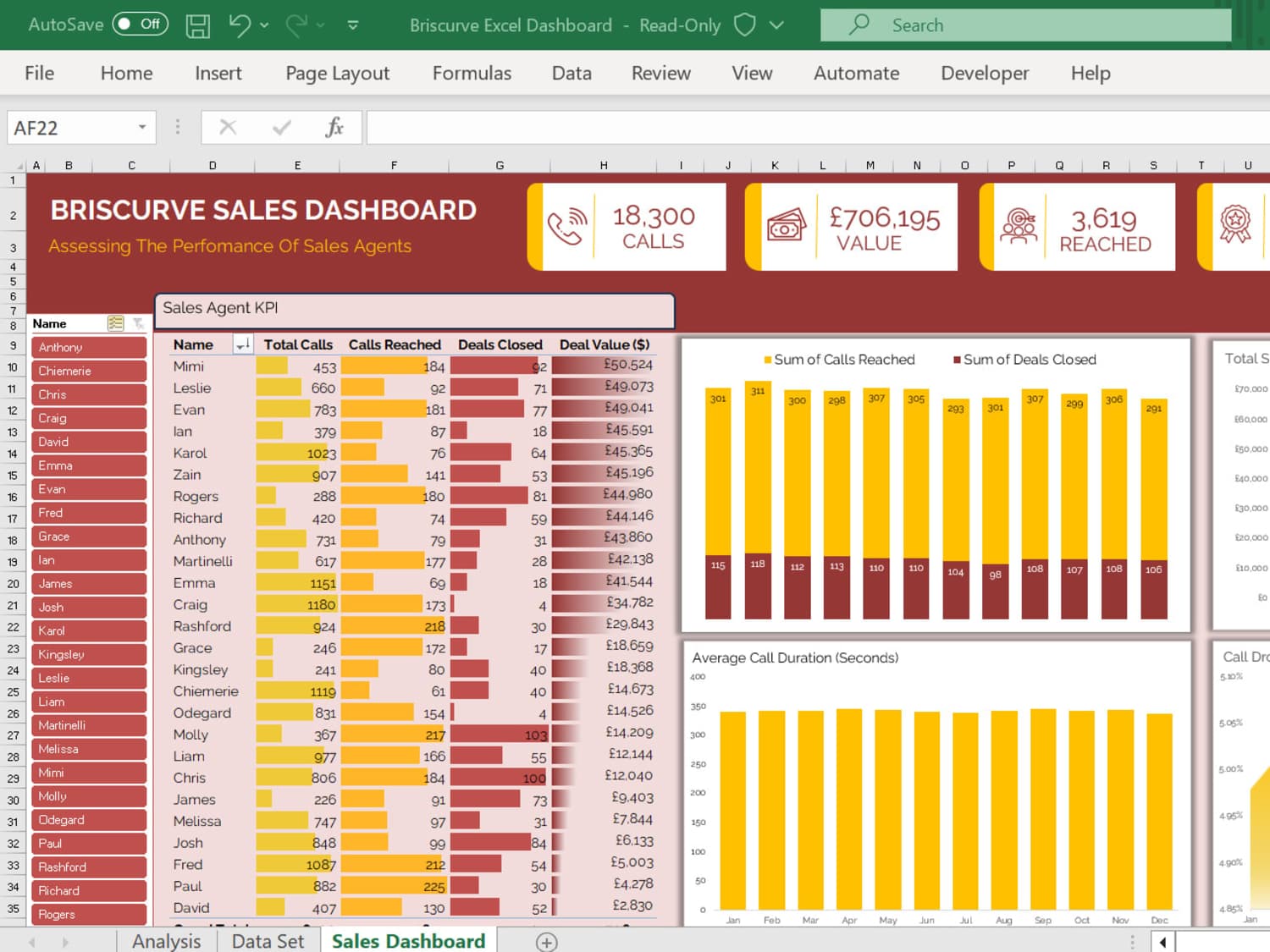Select Grace in the Name slicer

pyautogui.click(x=89, y=537)
